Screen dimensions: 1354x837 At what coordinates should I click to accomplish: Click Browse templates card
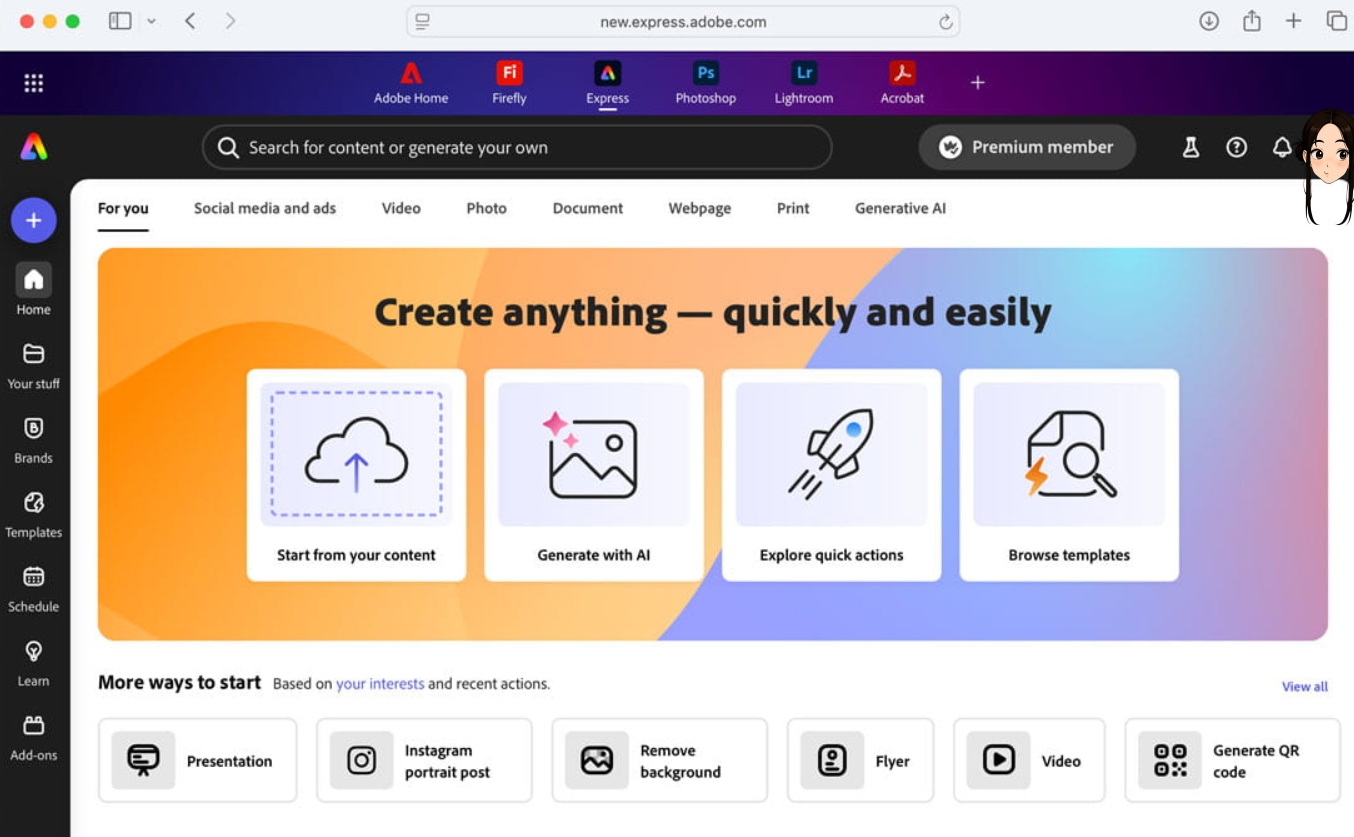point(1069,475)
